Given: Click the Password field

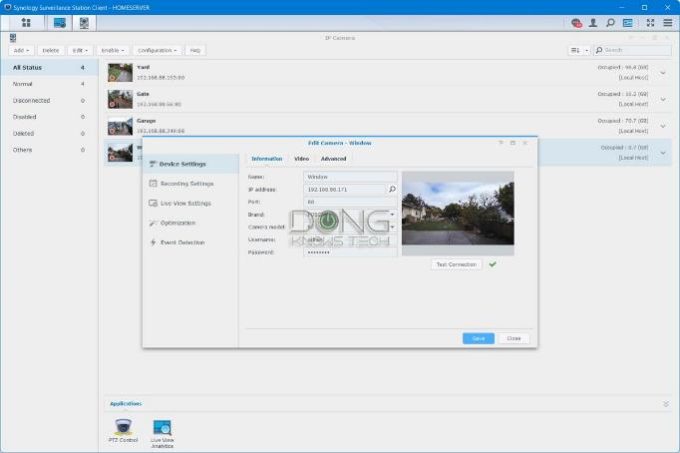Looking at the screenshot, I should click(x=350, y=252).
